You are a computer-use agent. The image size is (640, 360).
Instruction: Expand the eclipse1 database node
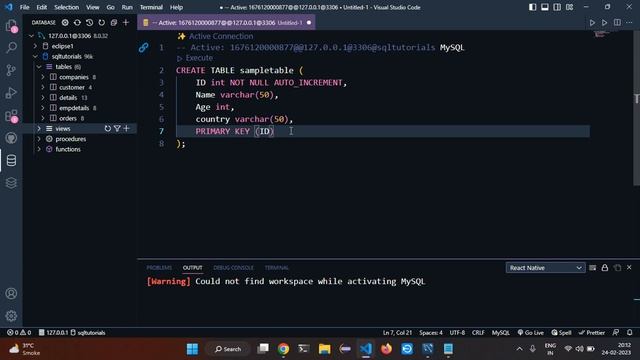coord(35,46)
